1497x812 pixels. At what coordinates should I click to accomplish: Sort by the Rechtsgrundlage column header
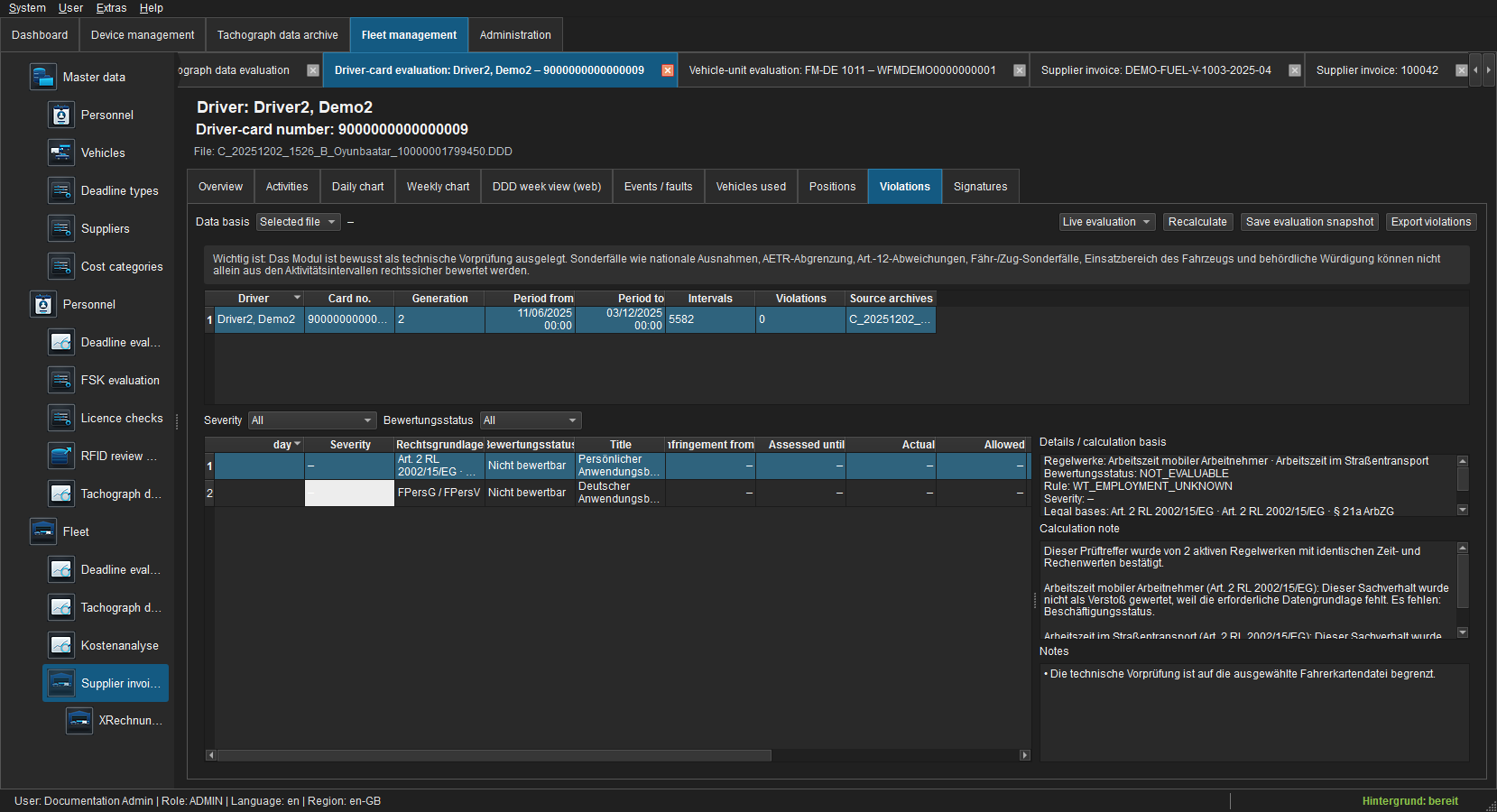[x=439, y=445]
